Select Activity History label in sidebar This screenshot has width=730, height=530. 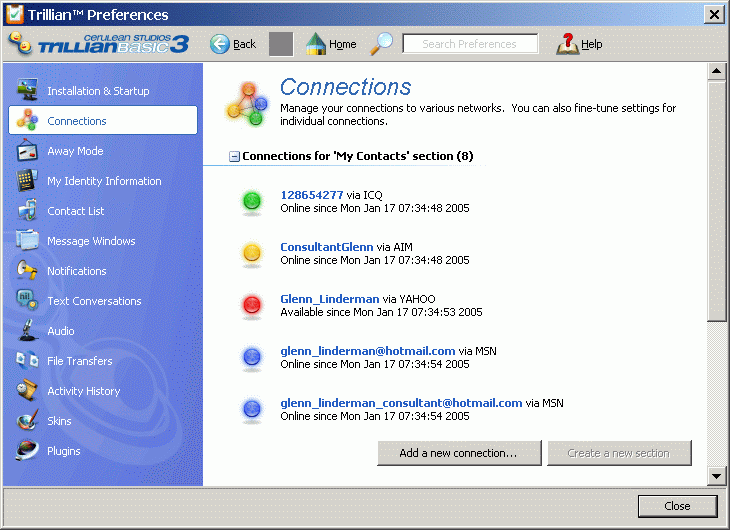click(x=84, y=391)
